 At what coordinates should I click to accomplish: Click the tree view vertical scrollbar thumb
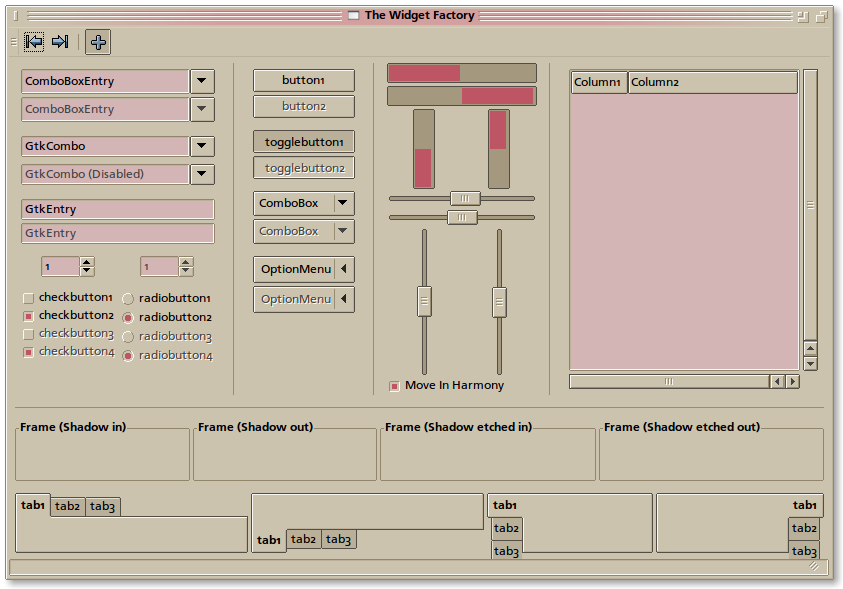click(810, 205)
